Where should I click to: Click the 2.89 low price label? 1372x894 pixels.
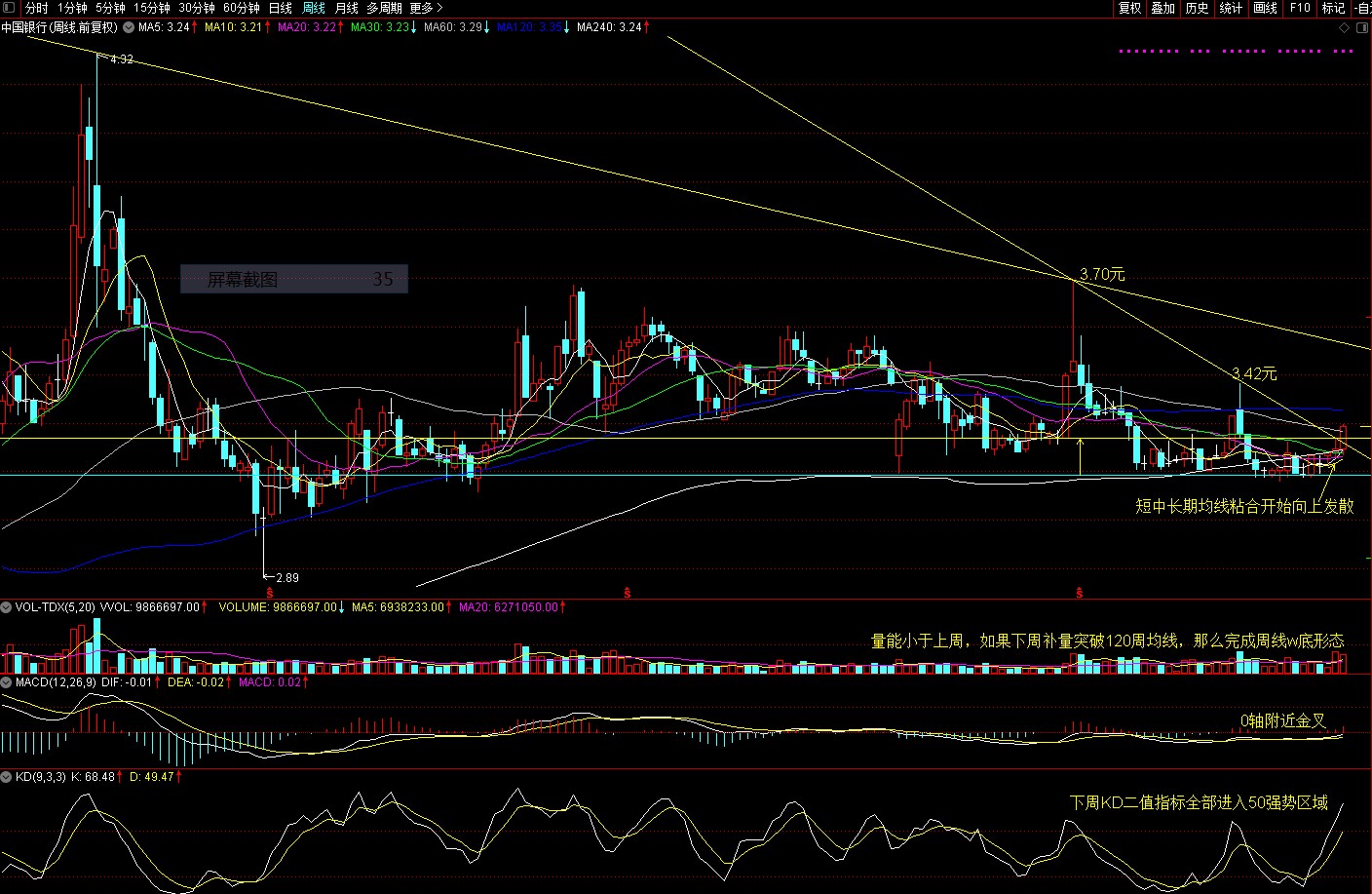pyautogui.click(x=287, y=578)
